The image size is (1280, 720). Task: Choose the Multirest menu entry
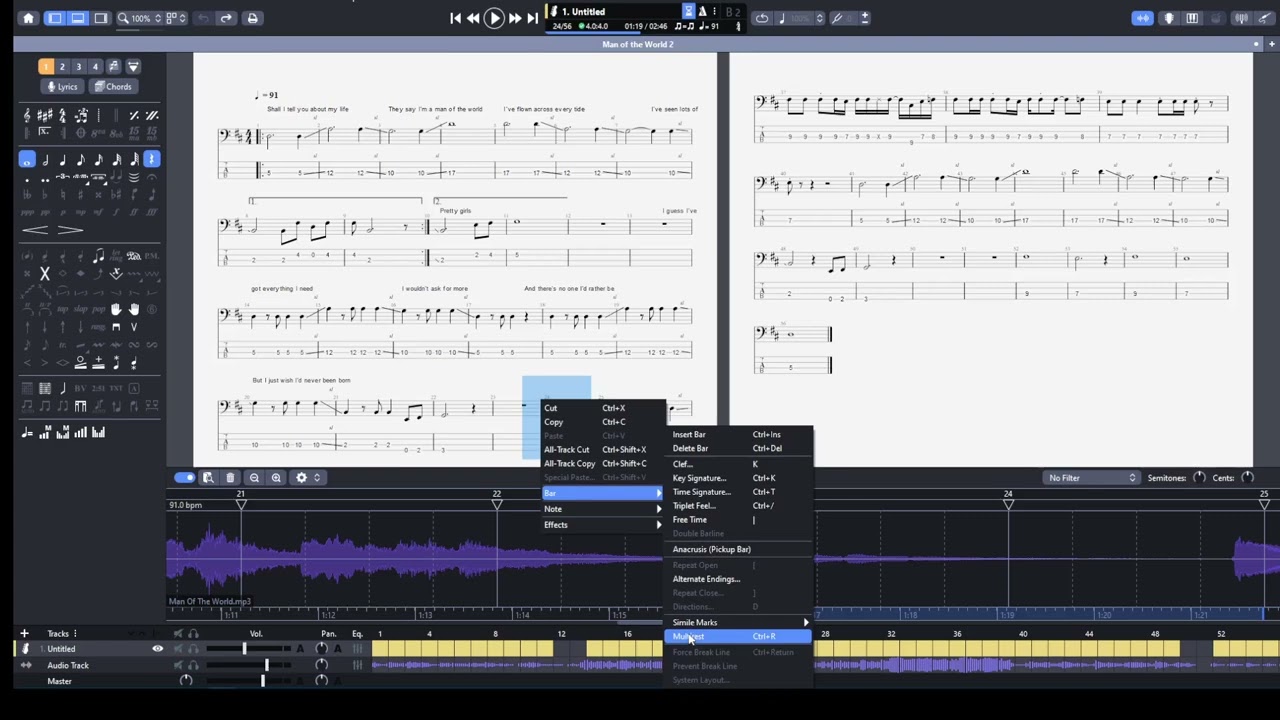tap(738, 637)
